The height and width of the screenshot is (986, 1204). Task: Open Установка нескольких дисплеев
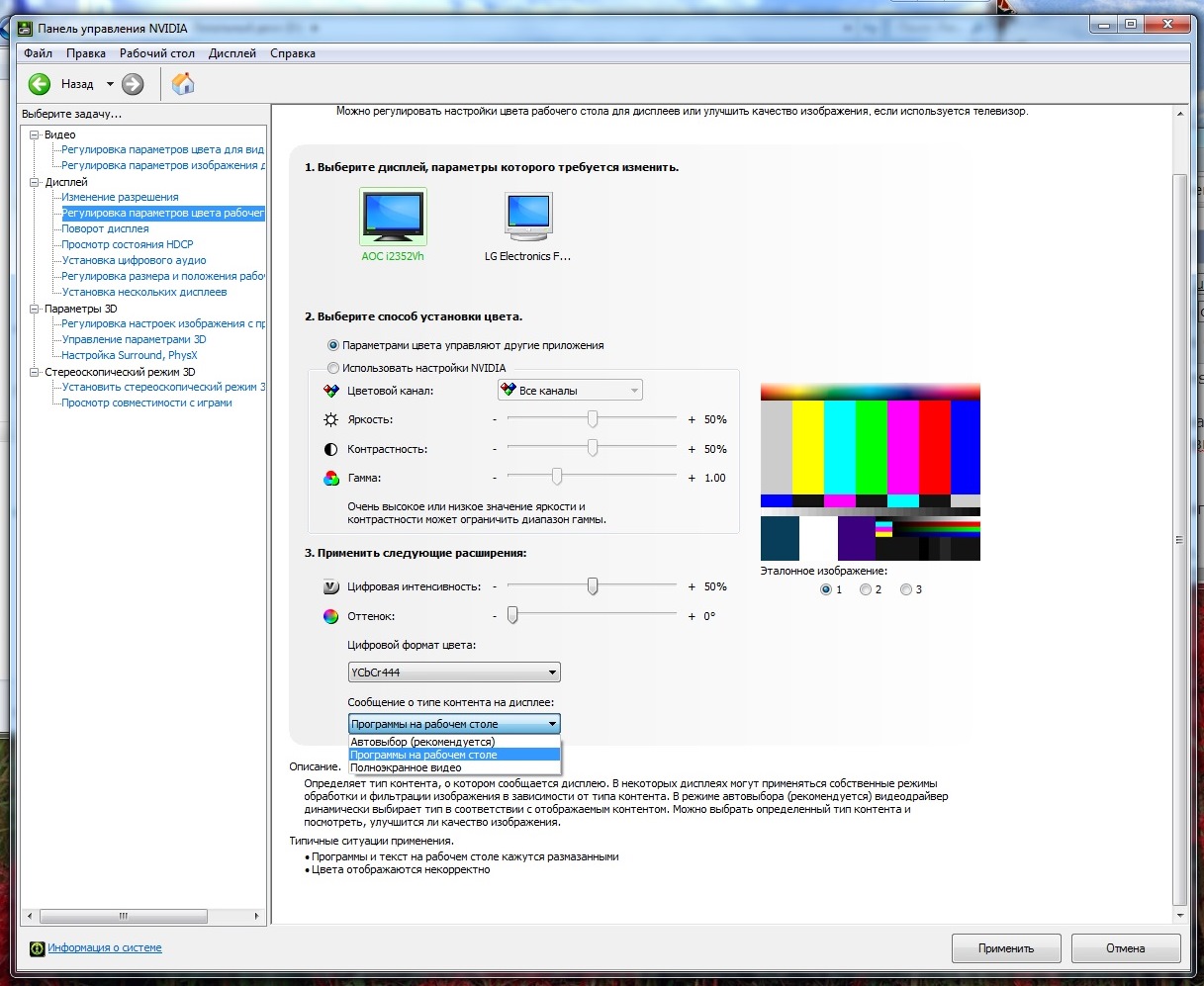click(x=144, y=292)
